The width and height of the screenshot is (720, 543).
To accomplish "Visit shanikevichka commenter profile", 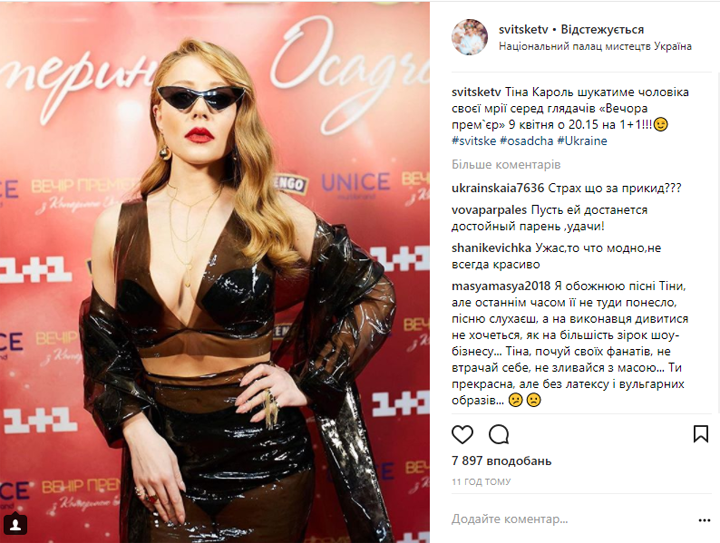I will tap(492, 248).
